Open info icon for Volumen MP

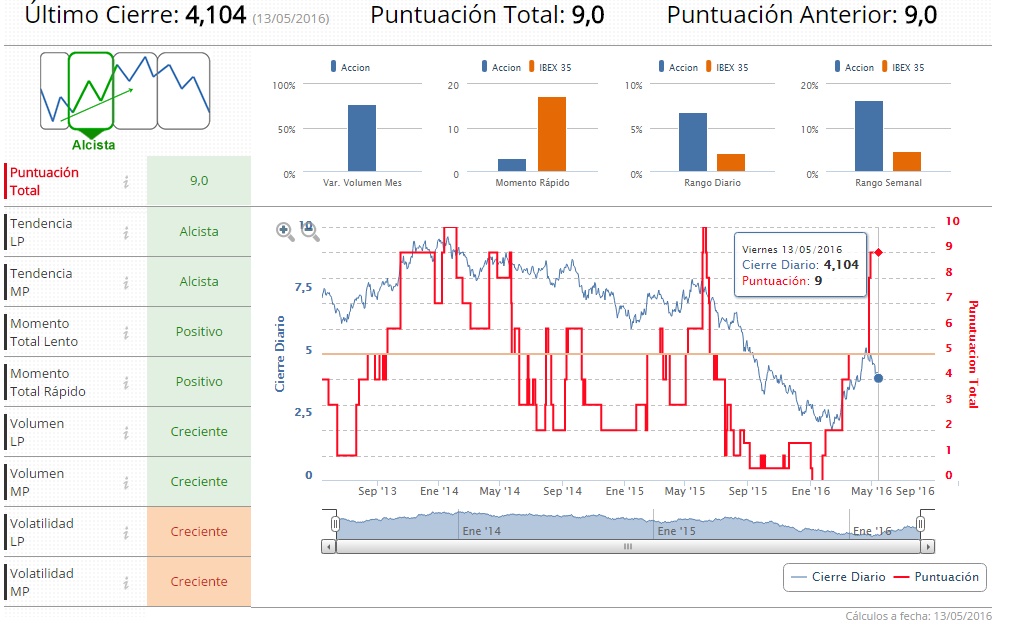[x=126, y=483]
